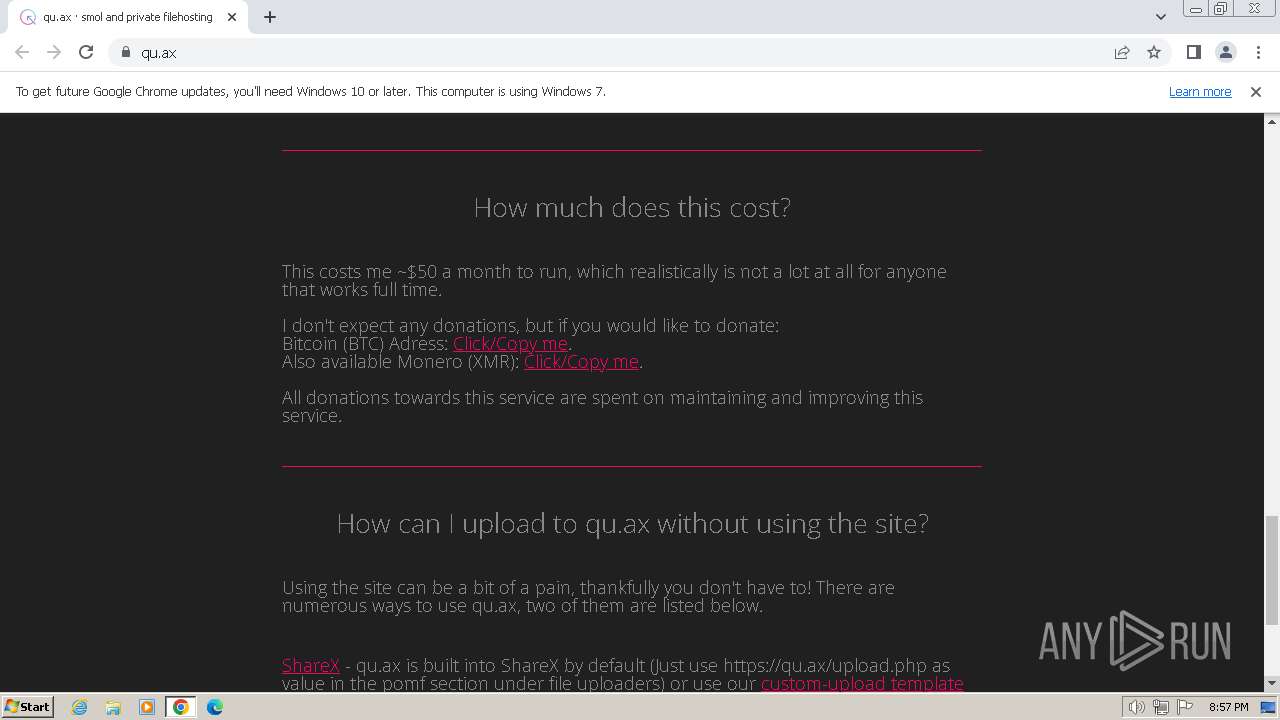Open the browser side panel
This screenshot has width=1280, height=720.
coord(1193,52)
